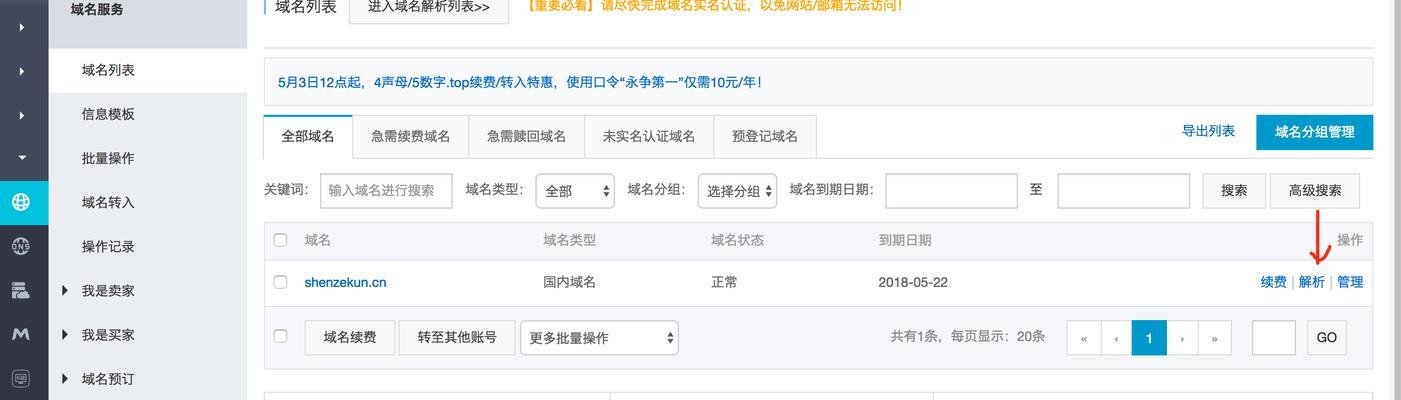Click the 导出列表 link

1208,131
